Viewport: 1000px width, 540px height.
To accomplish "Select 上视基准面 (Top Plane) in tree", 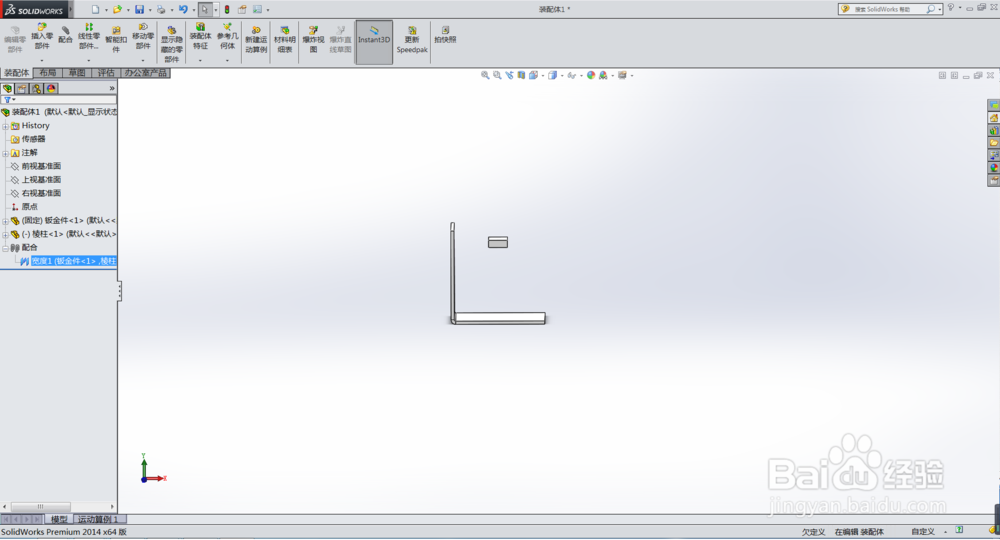I will pos(41,180).
